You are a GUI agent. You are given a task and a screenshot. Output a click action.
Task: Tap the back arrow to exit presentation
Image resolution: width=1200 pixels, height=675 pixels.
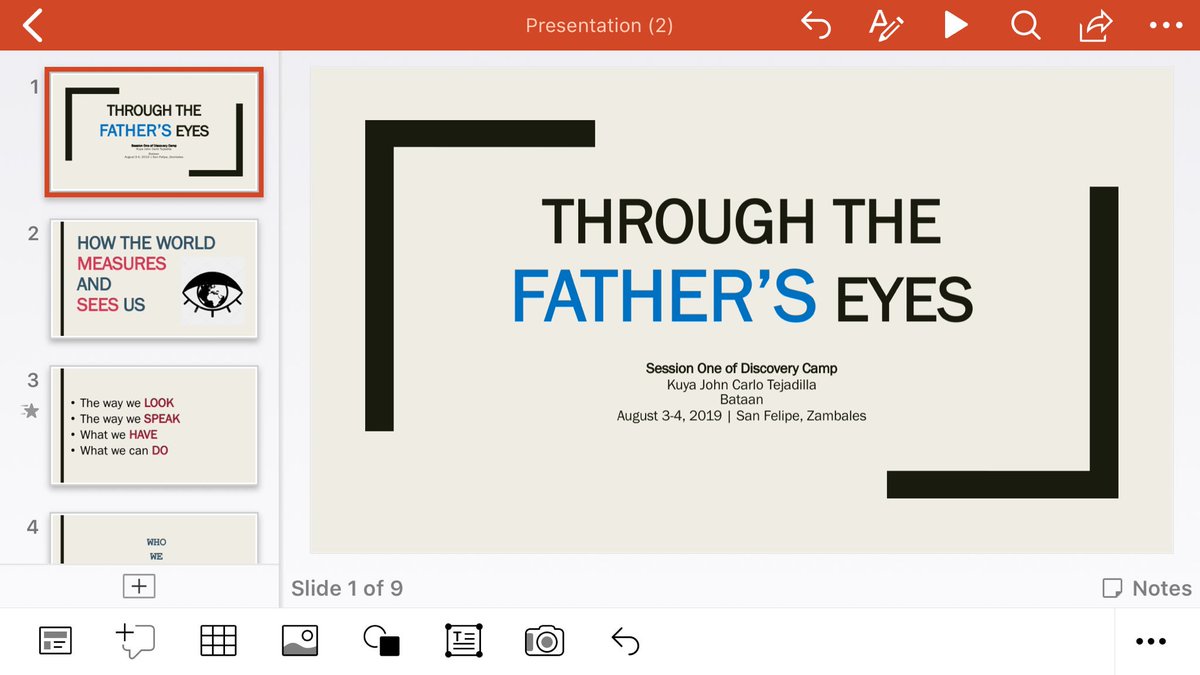coord(32,25)
